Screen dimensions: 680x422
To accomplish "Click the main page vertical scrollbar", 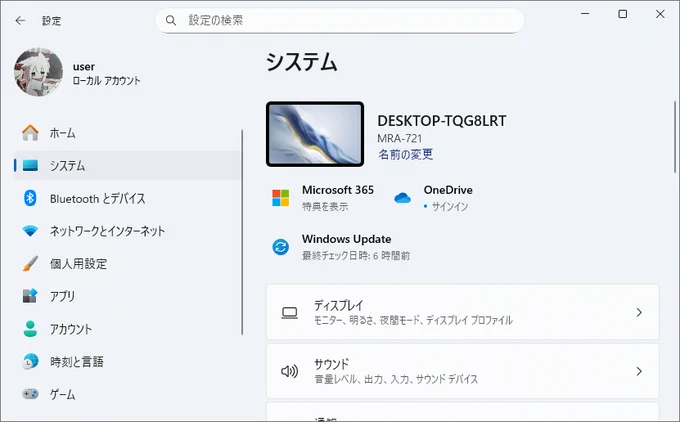I will [x=675, y=137].
